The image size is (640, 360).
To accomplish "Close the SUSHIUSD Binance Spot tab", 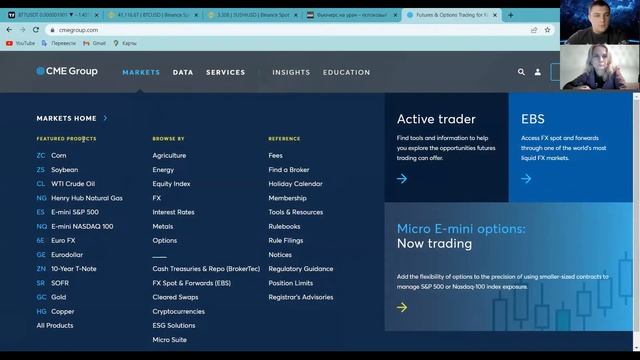I will coord(296,15).
